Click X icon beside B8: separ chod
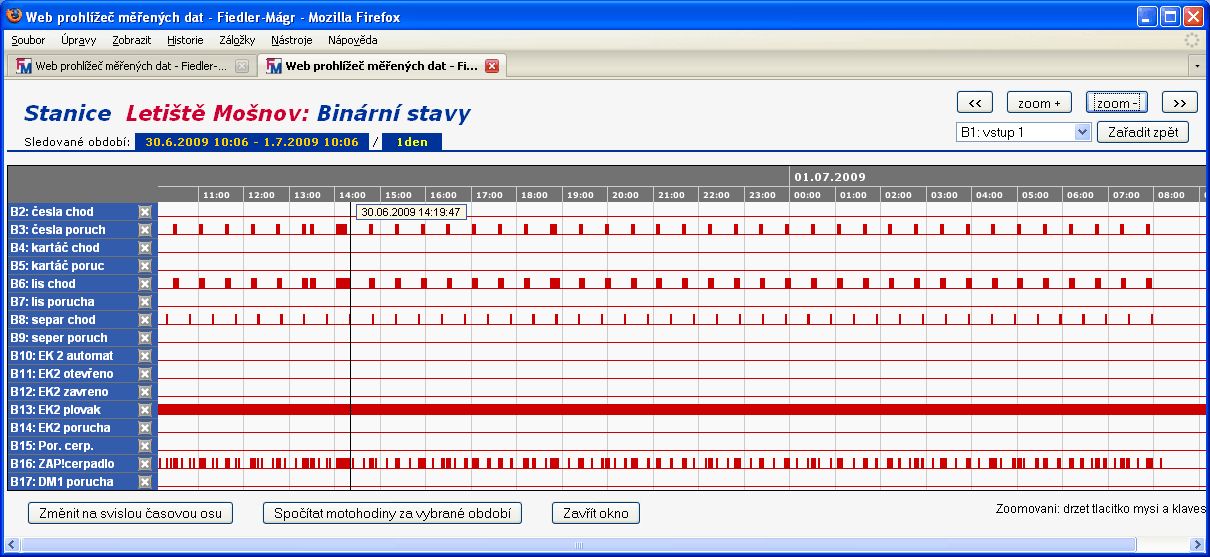Image resolution: width=1210 pixels, height=557 pixels. pyautogui.click(x=145, y=320)
